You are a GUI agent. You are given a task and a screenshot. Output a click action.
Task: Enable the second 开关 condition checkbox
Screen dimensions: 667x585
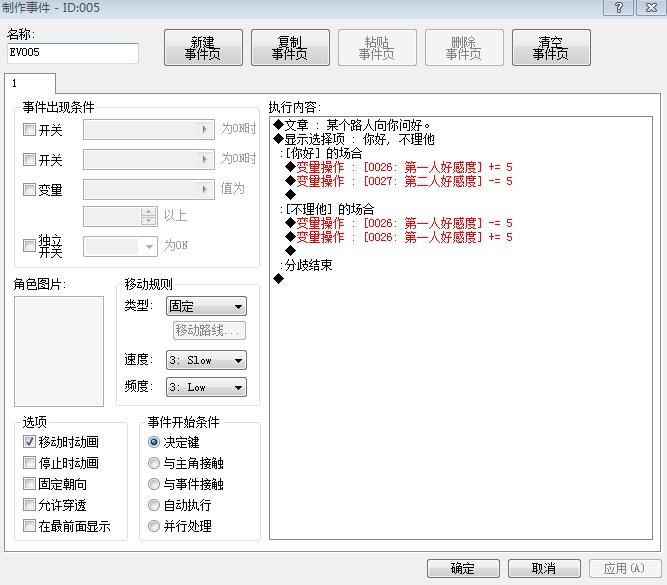tap(29, 160)
